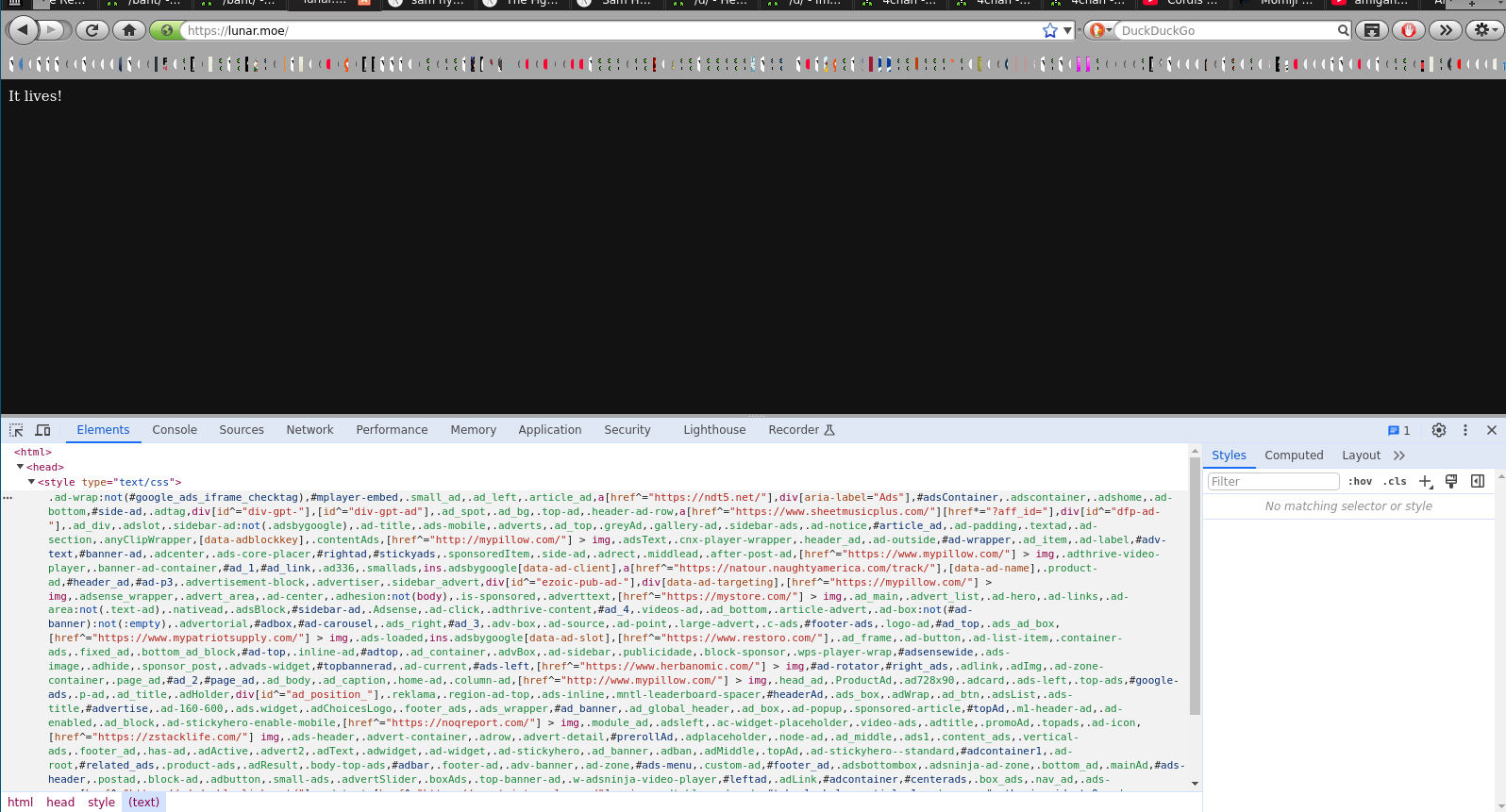Go back with the browser Back arrow
The height and width of the screenshot is (812, 1506).
[x=23, y=30]
